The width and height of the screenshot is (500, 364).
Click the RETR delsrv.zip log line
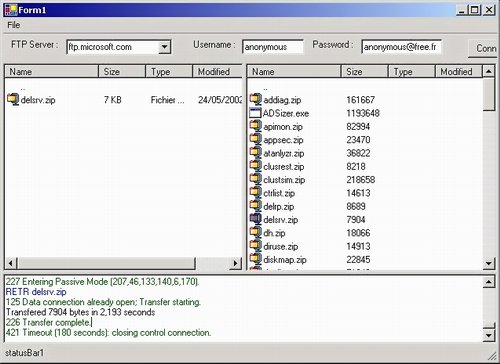[x=36, y=292]
